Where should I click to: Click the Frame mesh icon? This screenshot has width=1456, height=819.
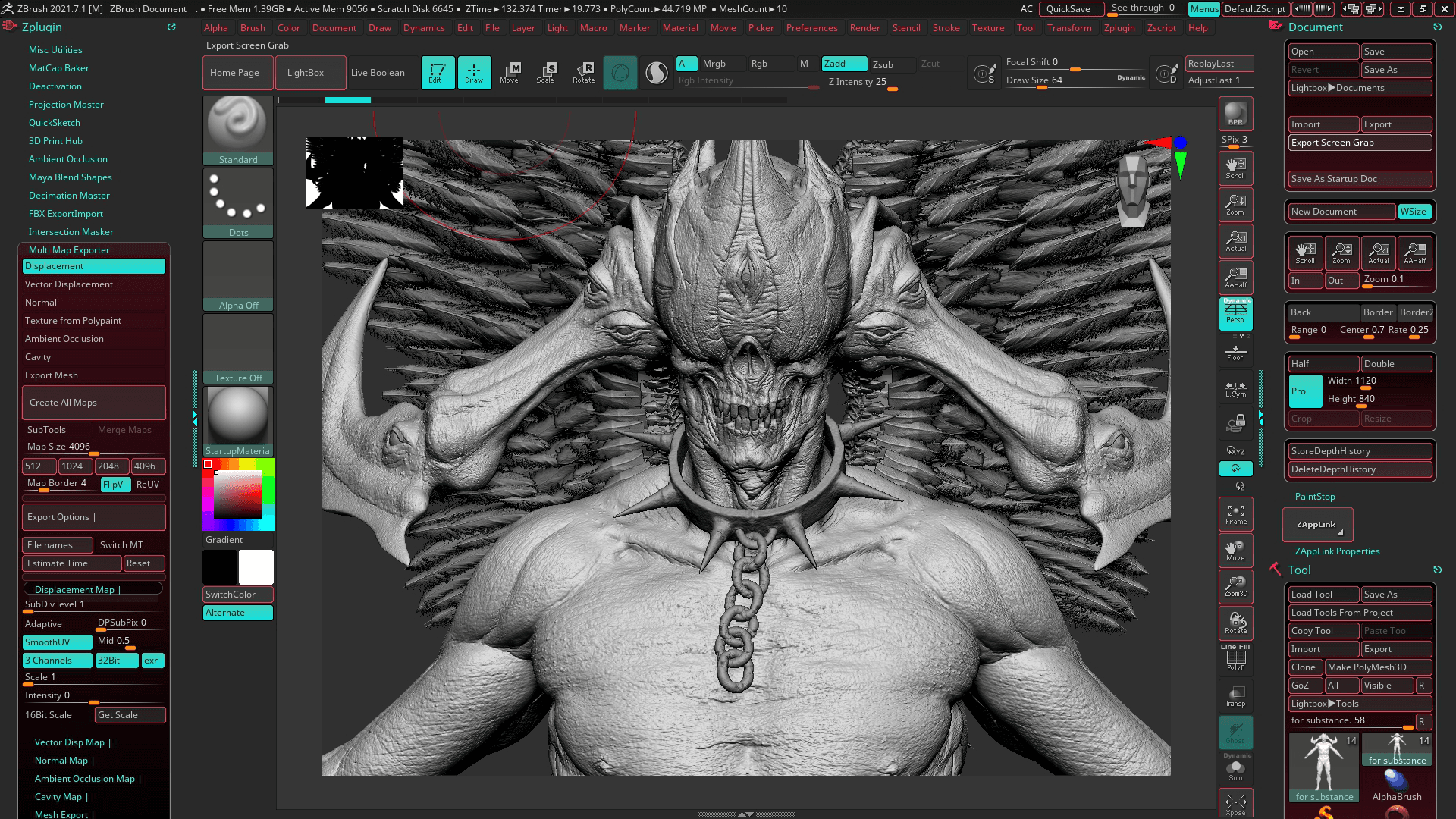[x=1235, y=514]
